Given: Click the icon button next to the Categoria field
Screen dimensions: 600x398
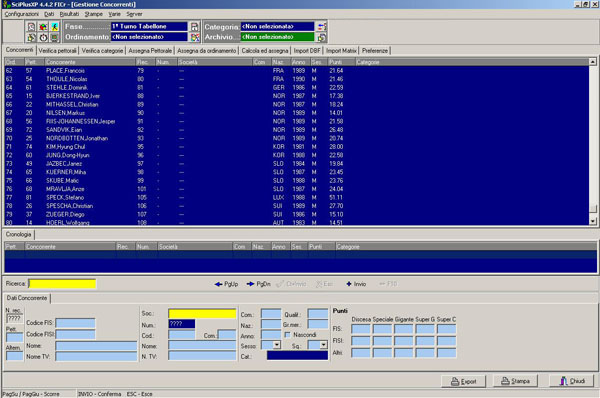Looking at the screenshot, I should [x=322, y=26].
